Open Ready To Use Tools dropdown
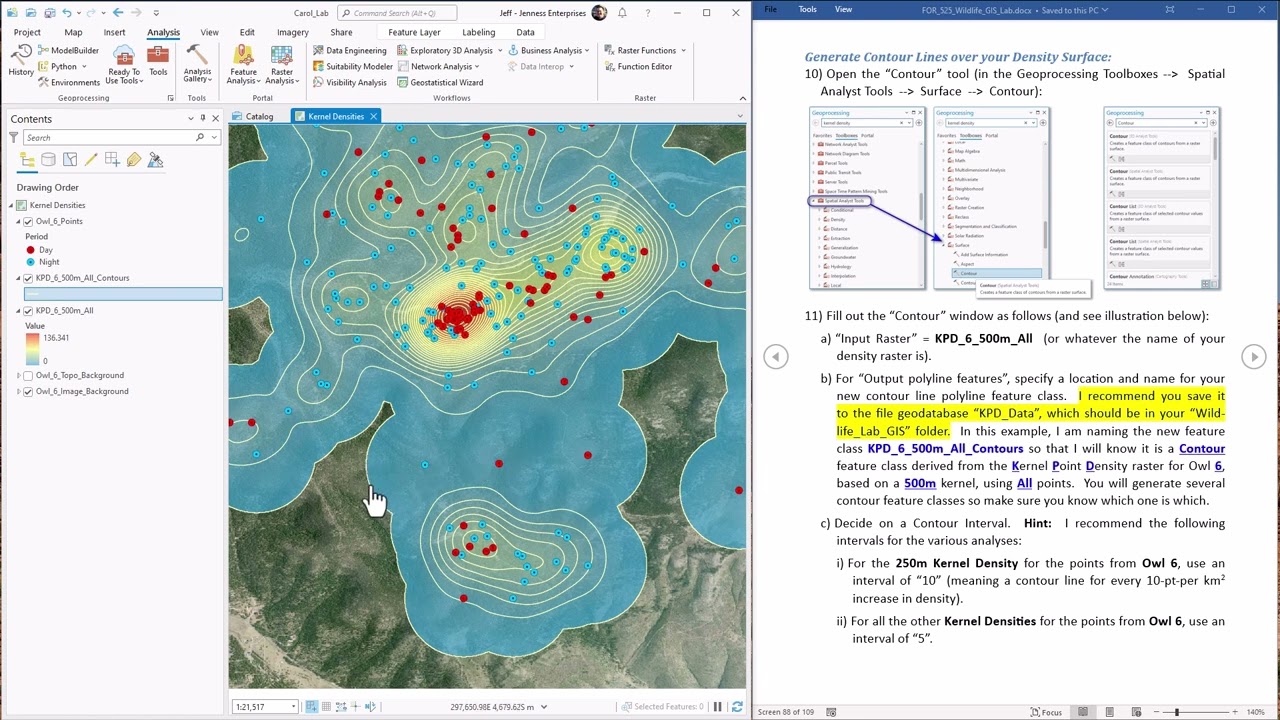Screen dimensions: 1280x720 pos(124,66)
